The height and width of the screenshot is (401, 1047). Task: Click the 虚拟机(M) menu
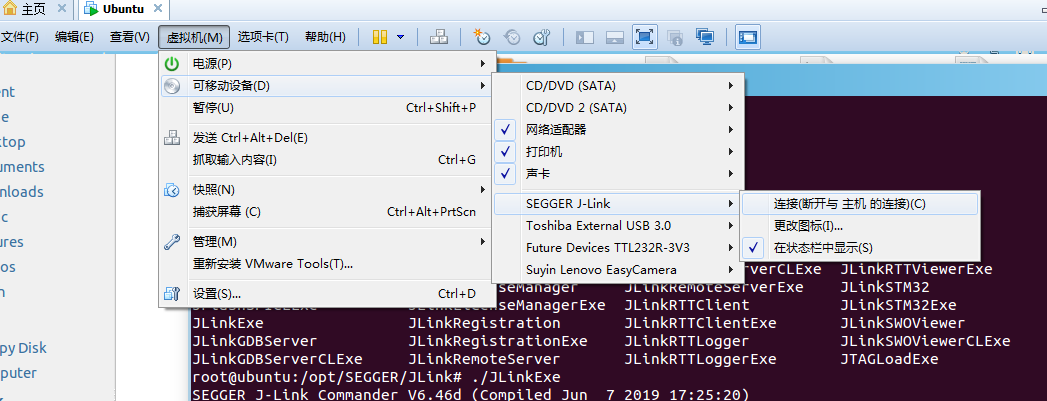(x=194, y=37)
